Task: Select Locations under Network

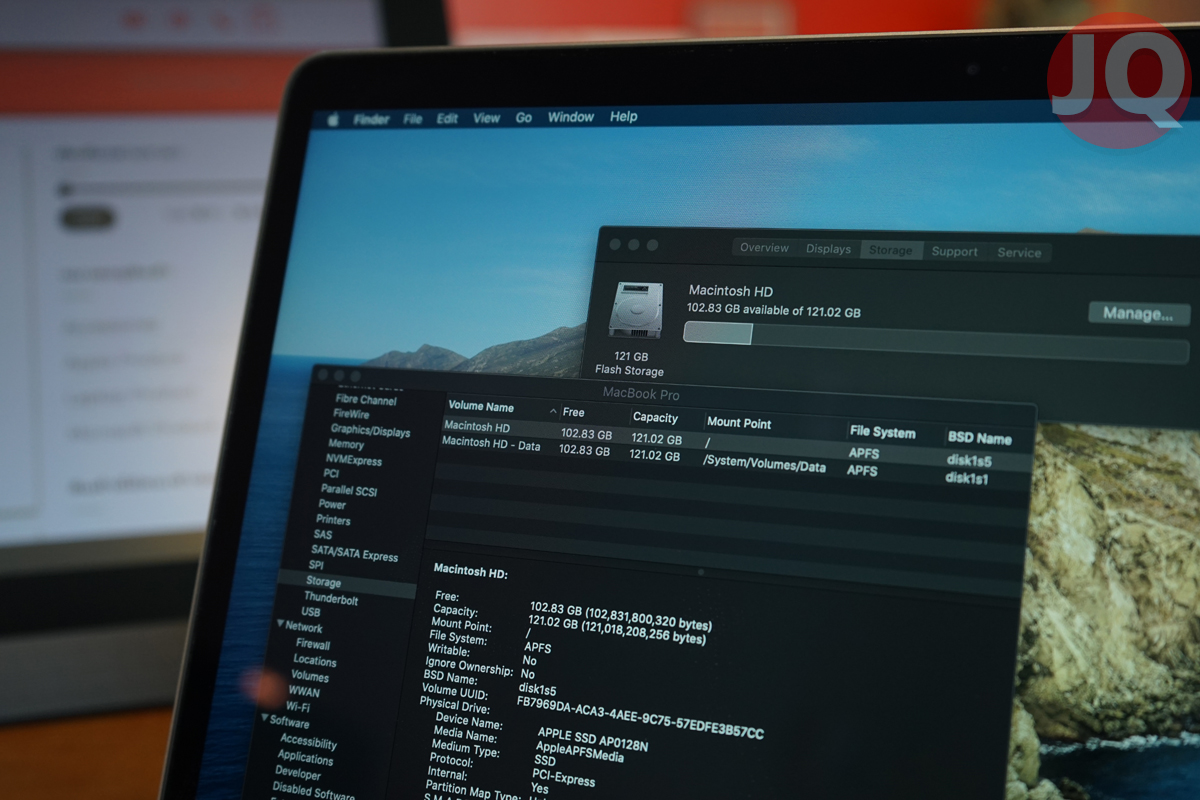Action: tap(315, 660)
